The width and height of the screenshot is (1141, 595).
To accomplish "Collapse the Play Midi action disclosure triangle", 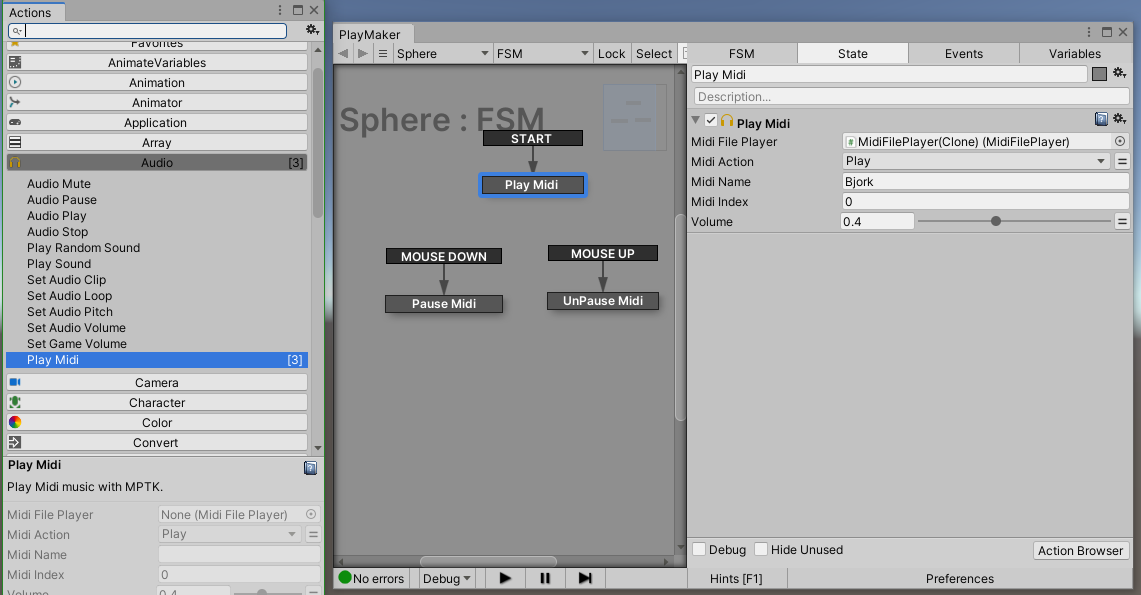I will [x=696, y=121].
